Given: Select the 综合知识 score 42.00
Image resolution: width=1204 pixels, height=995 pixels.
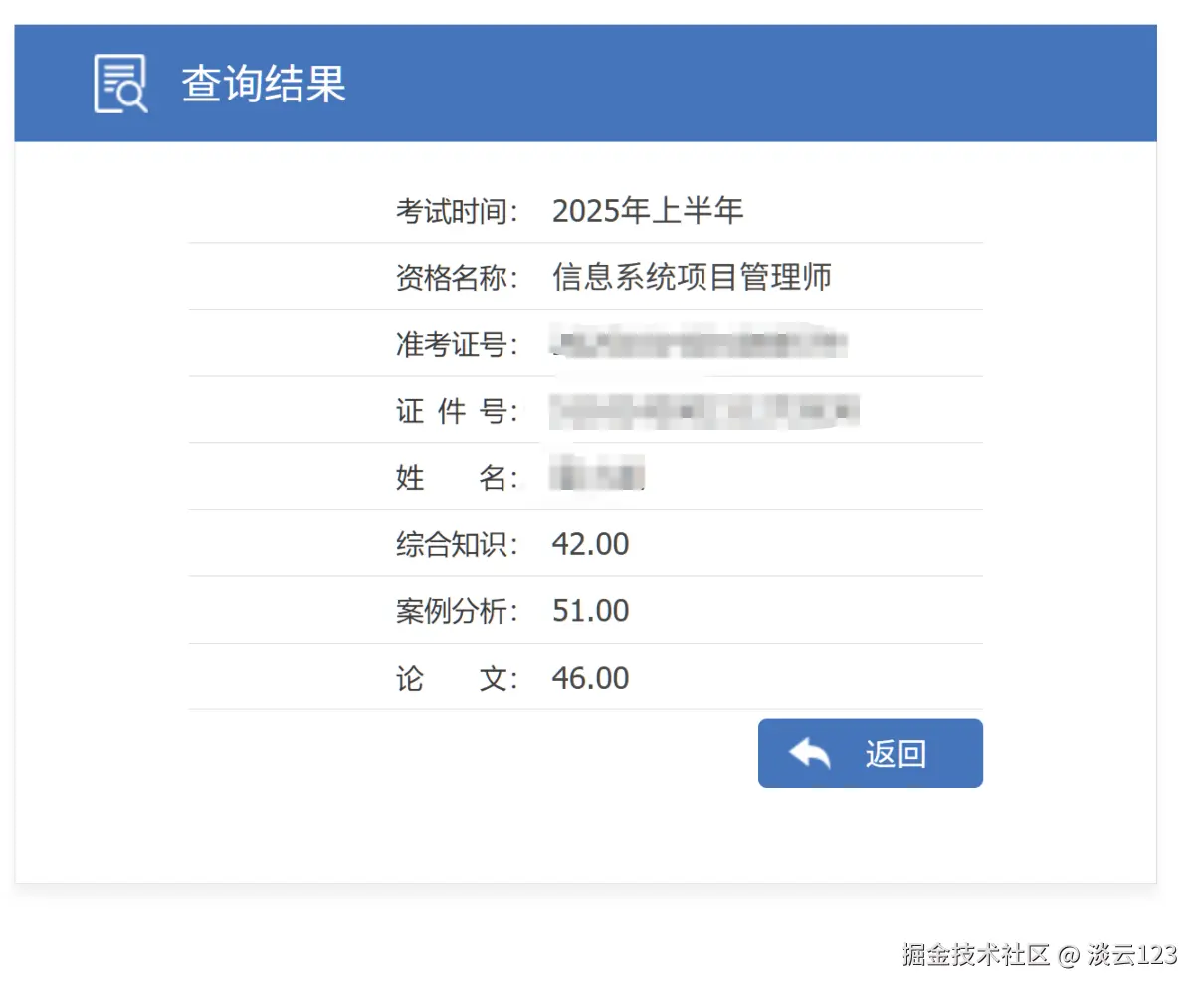Looking at the screenshot, I should [591, 543].
